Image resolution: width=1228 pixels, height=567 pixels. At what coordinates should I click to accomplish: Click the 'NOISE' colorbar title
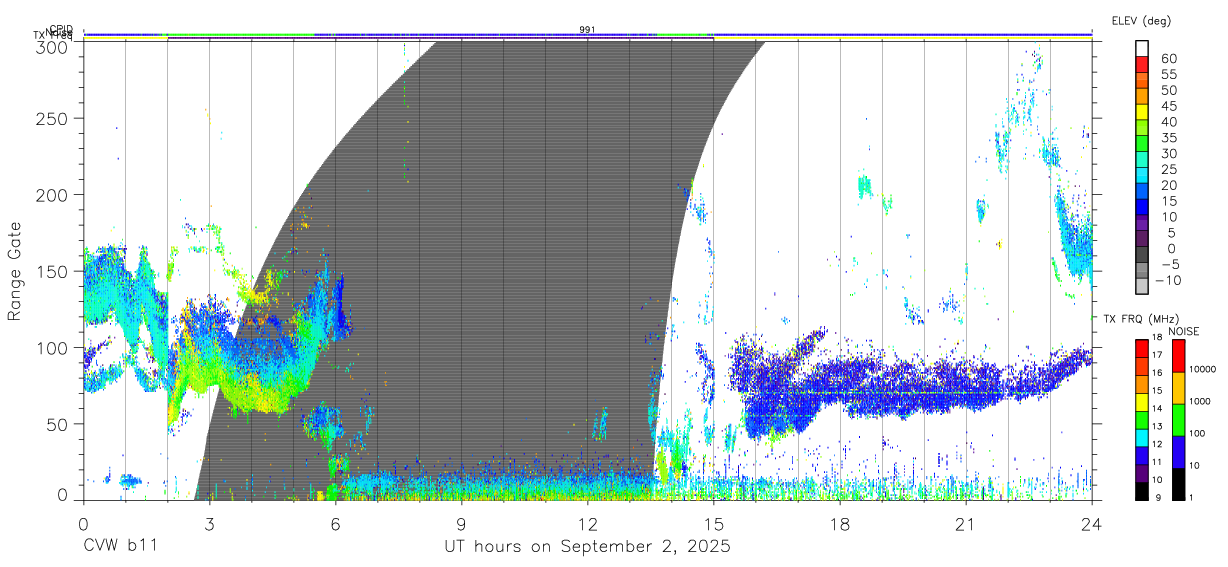click(x=1183, y=331)
